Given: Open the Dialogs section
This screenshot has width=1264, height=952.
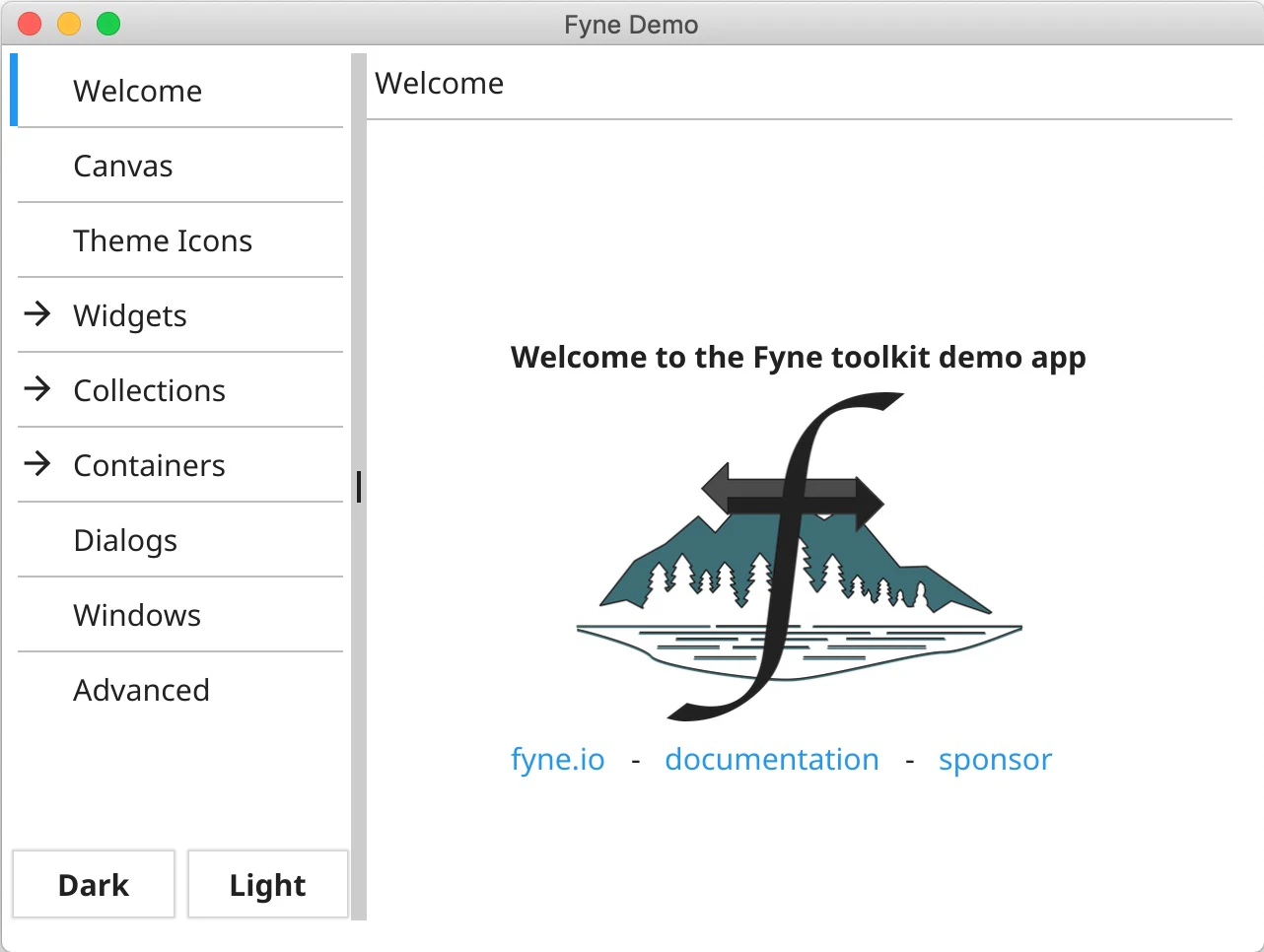Looking at the screenshot, I should coord(180,540).
